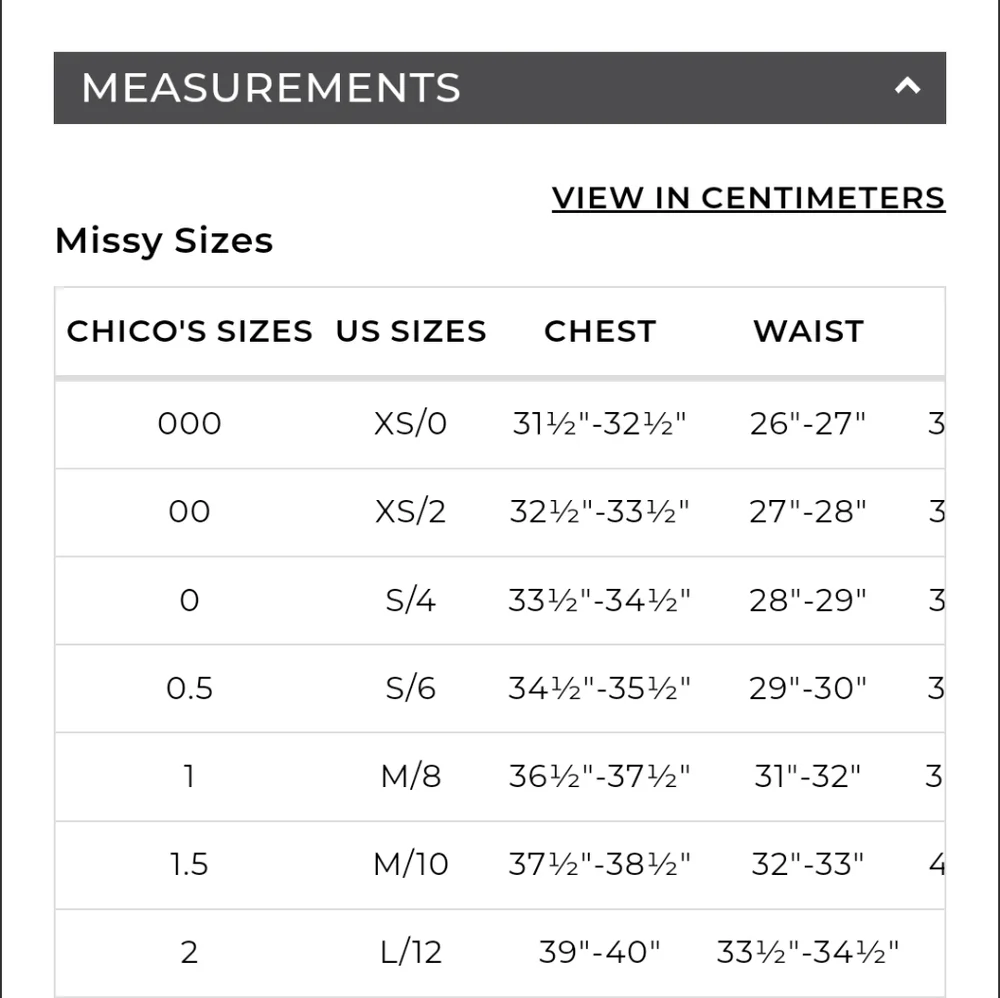Select the US Sizes column header
1000x998 pixels.
pos(411,331)
